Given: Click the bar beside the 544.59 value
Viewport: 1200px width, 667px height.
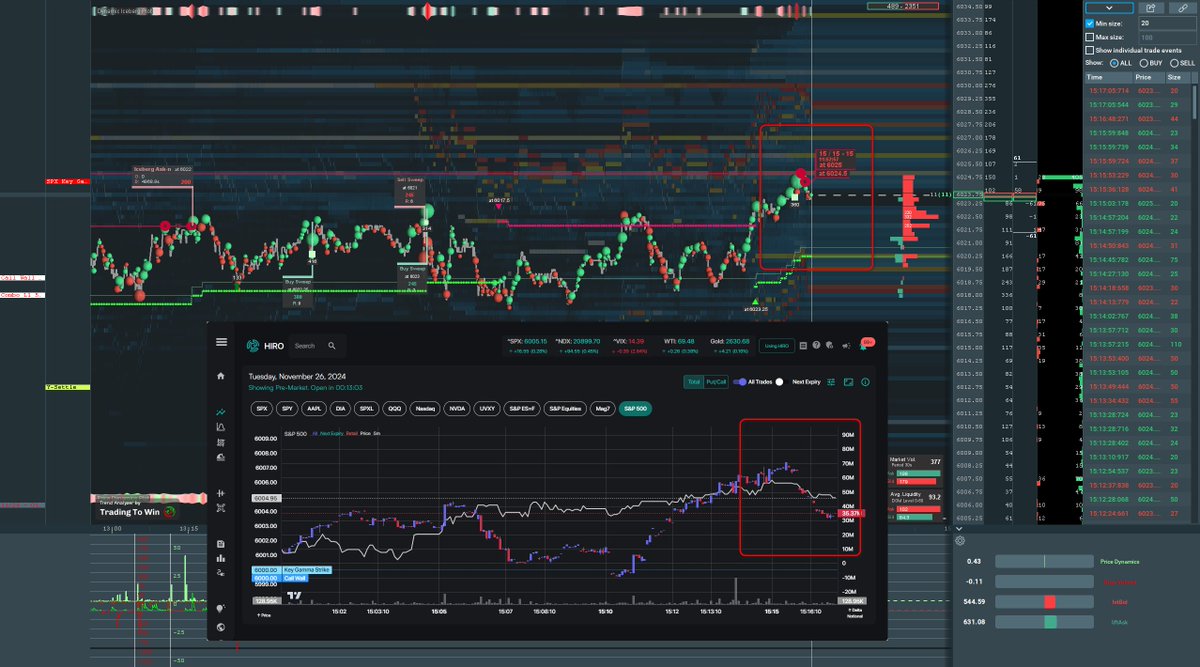Looking at the screenshot, I should pos(1044,601).
